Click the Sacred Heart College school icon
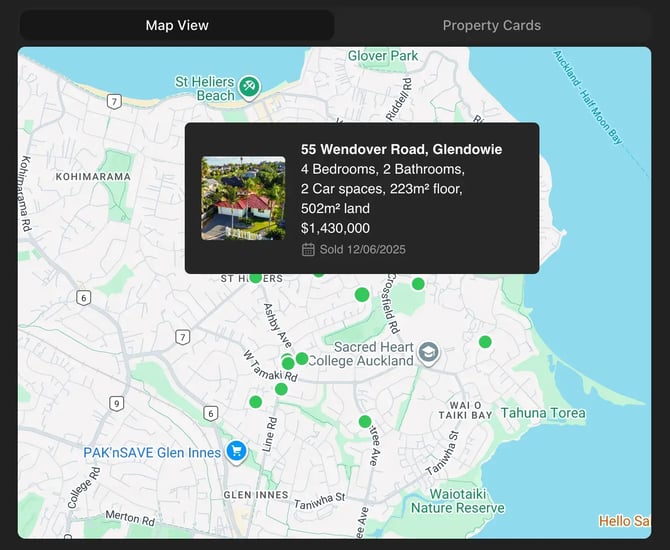The width and height of the screenshot is (670, 550). pos(428,353)
